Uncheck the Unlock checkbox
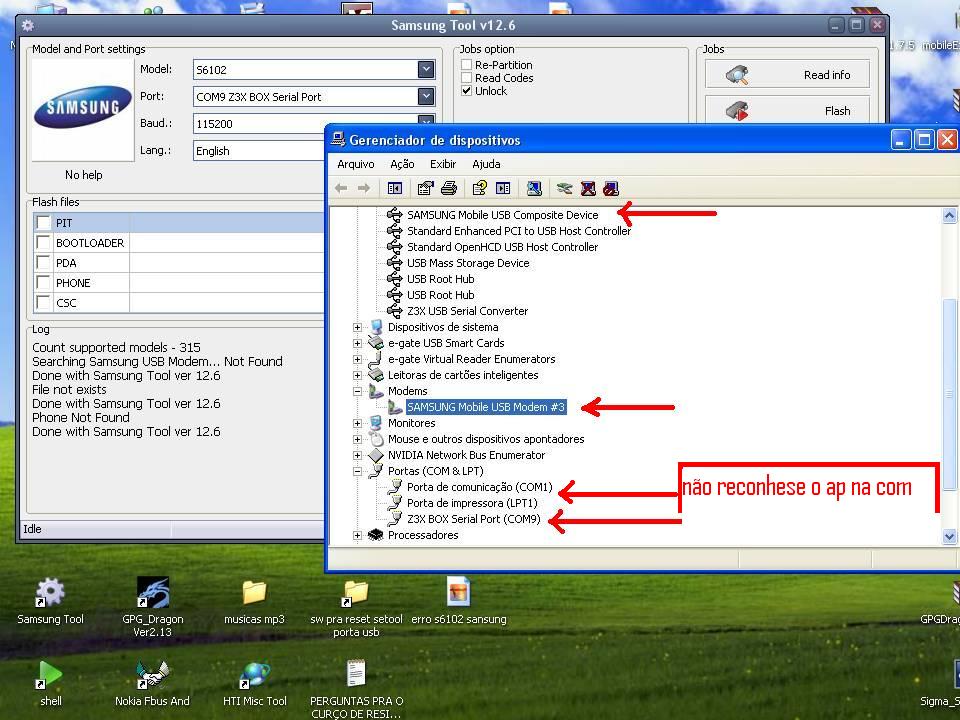 [x=467, y=91]
